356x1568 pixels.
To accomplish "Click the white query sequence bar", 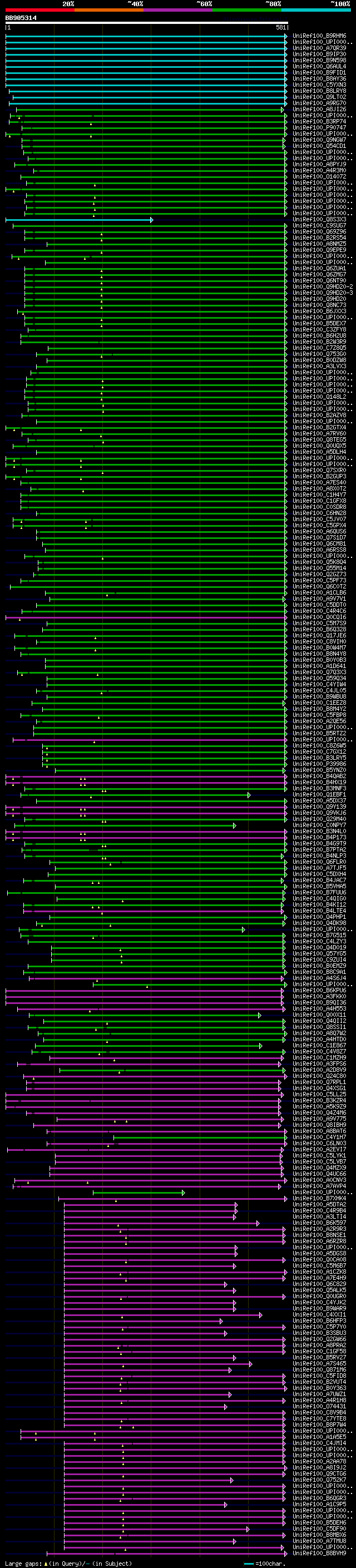I will (147, 23).
